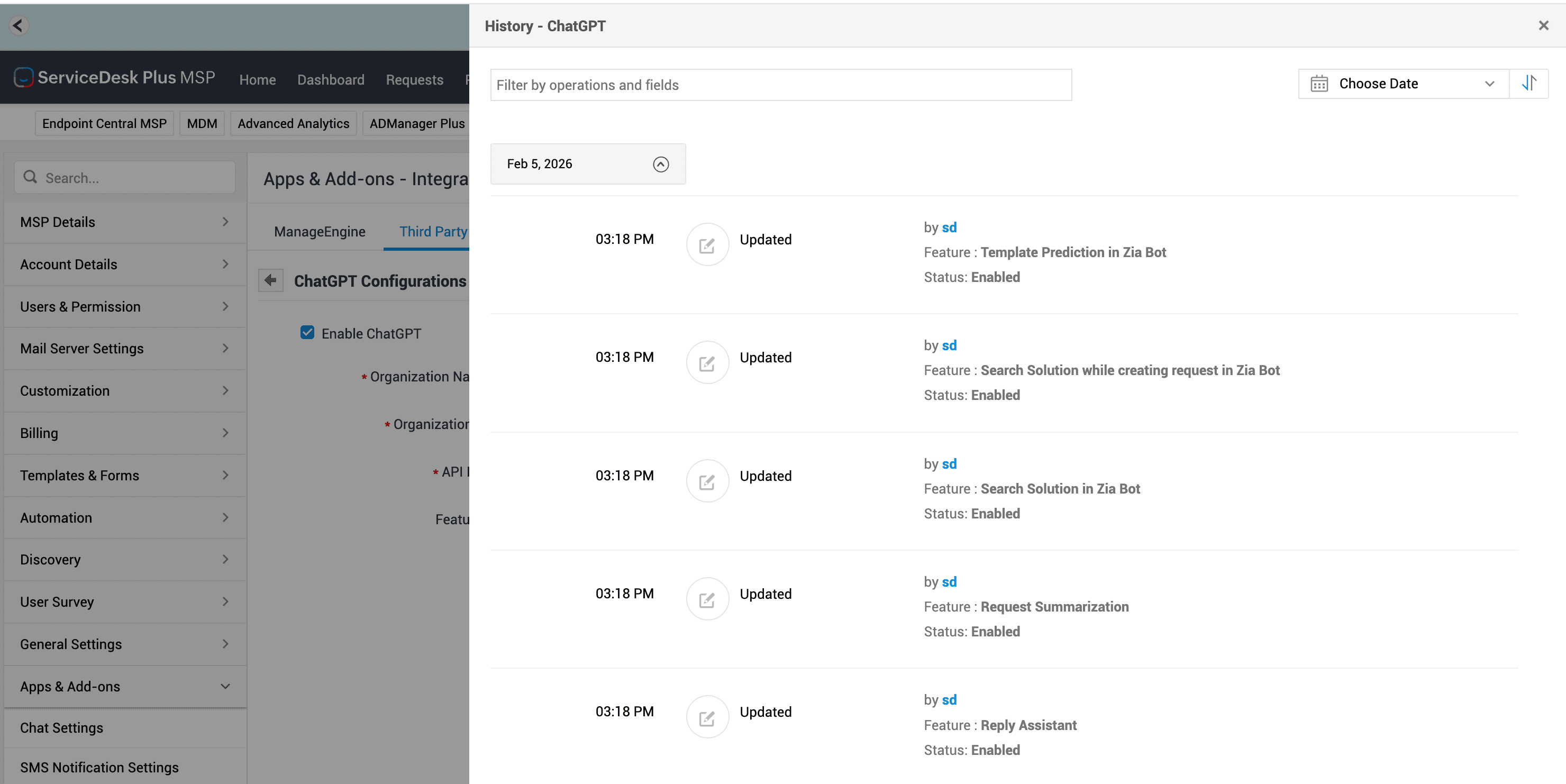This screenshot has height=784, width=1566.
Task: Click the back arrow beside ChatGPT Configurations
Action: [270, 280]
